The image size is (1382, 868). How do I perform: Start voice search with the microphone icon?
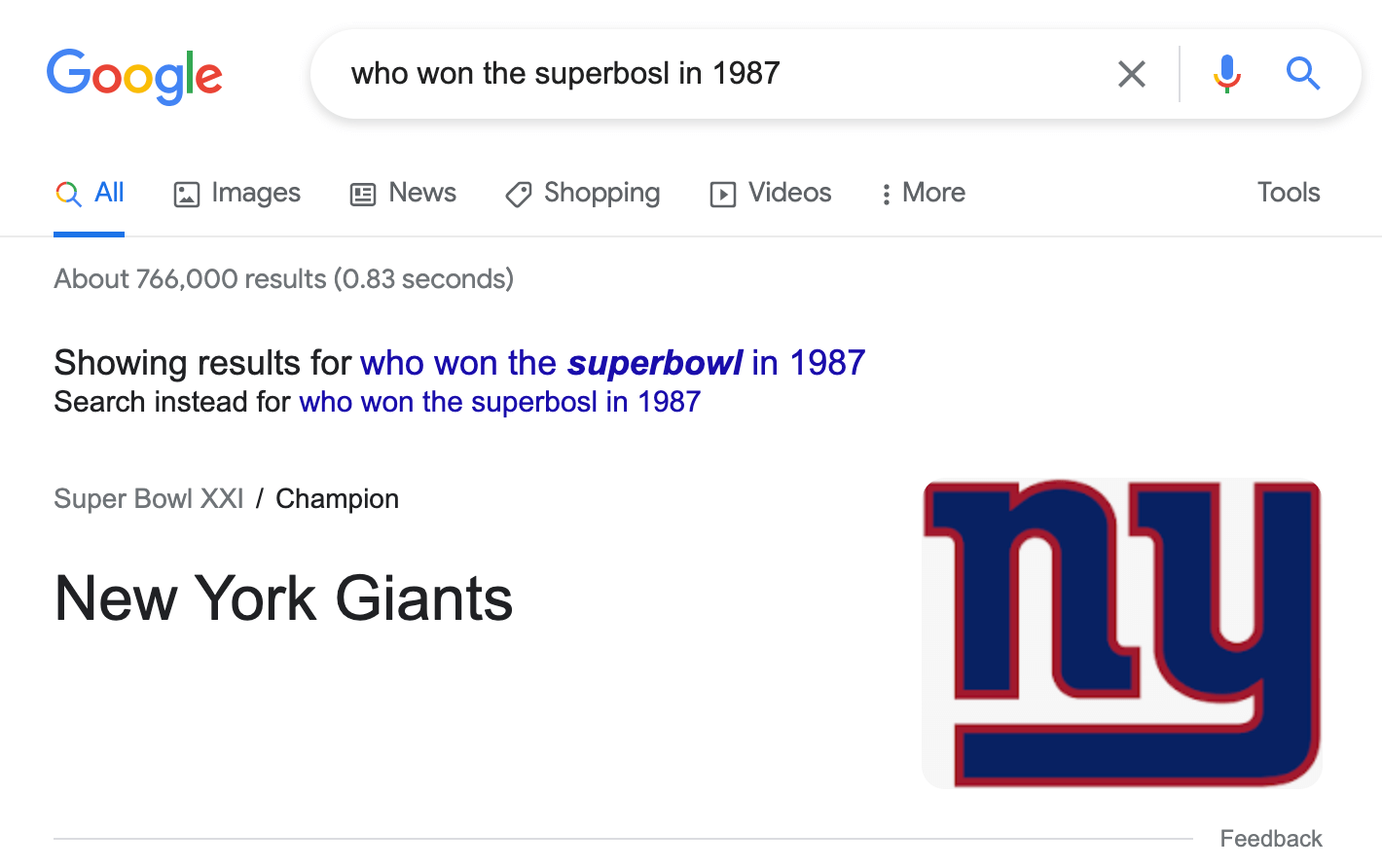coord(1226,74)
